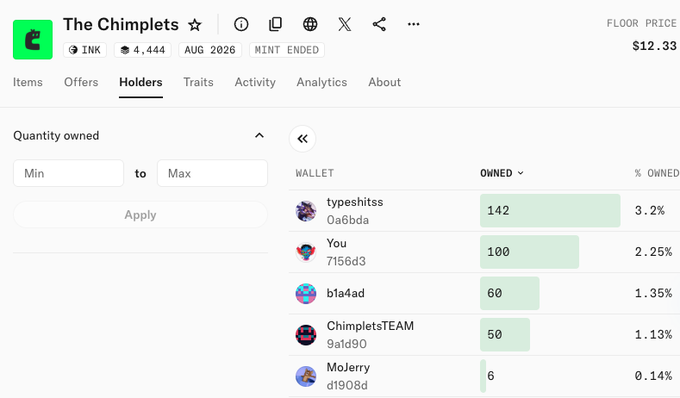The height and width of the screenshot is (398, 680).
Task: Open the b1a4ad holder link
Action: pos(346,294)
